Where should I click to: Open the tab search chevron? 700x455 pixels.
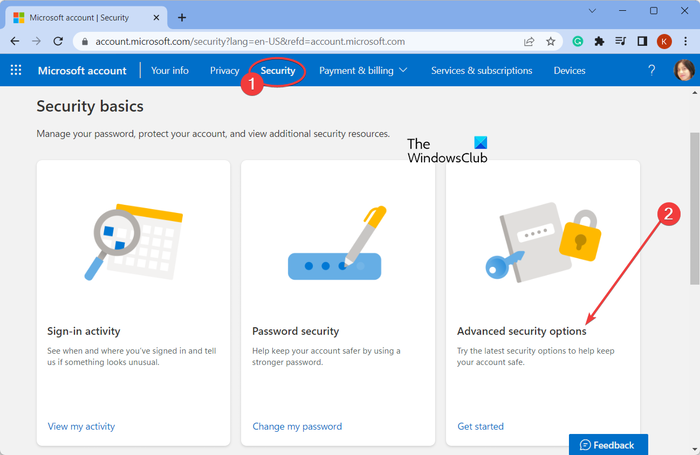tap(592, 11)
